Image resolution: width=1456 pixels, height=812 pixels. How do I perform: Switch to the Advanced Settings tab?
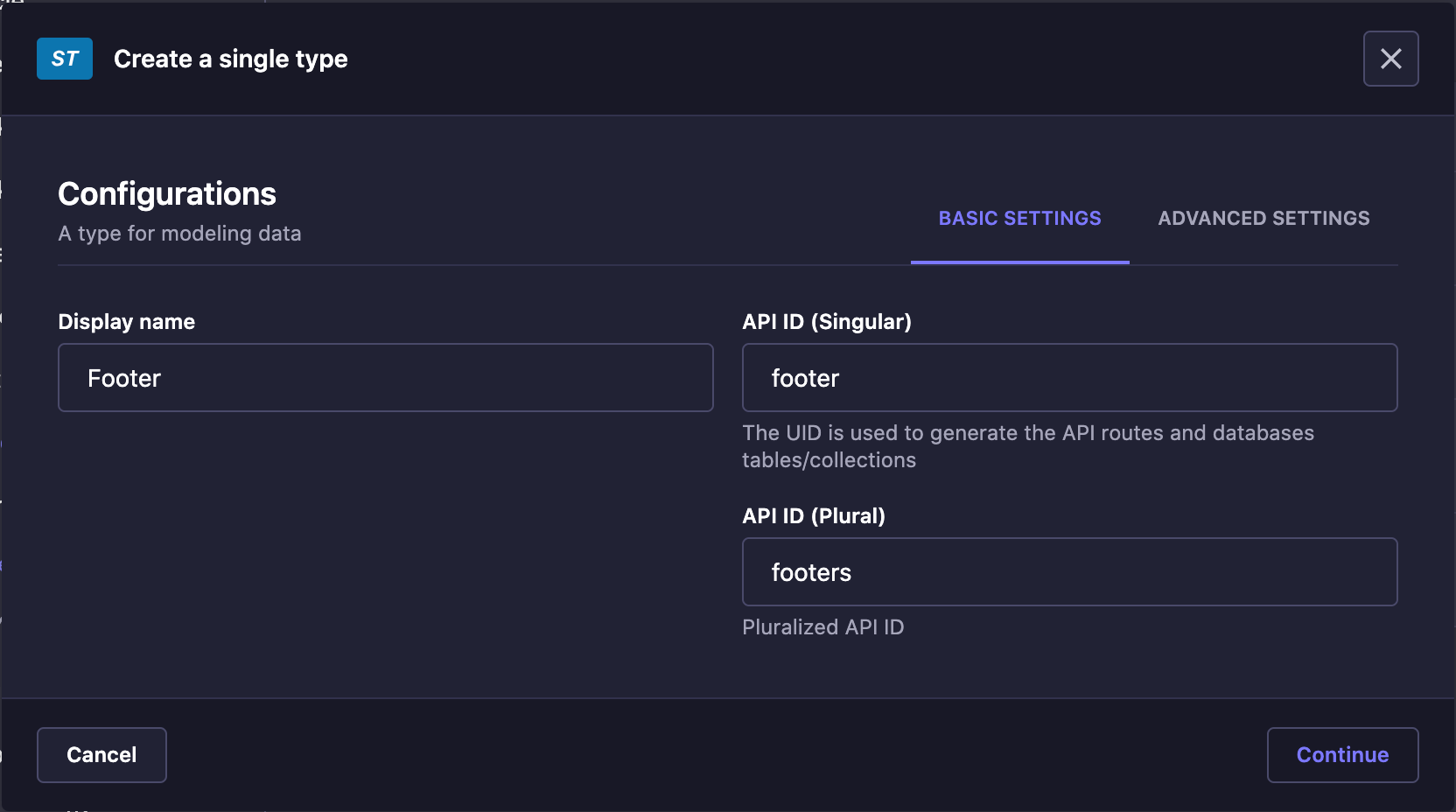pos(1263,219)
